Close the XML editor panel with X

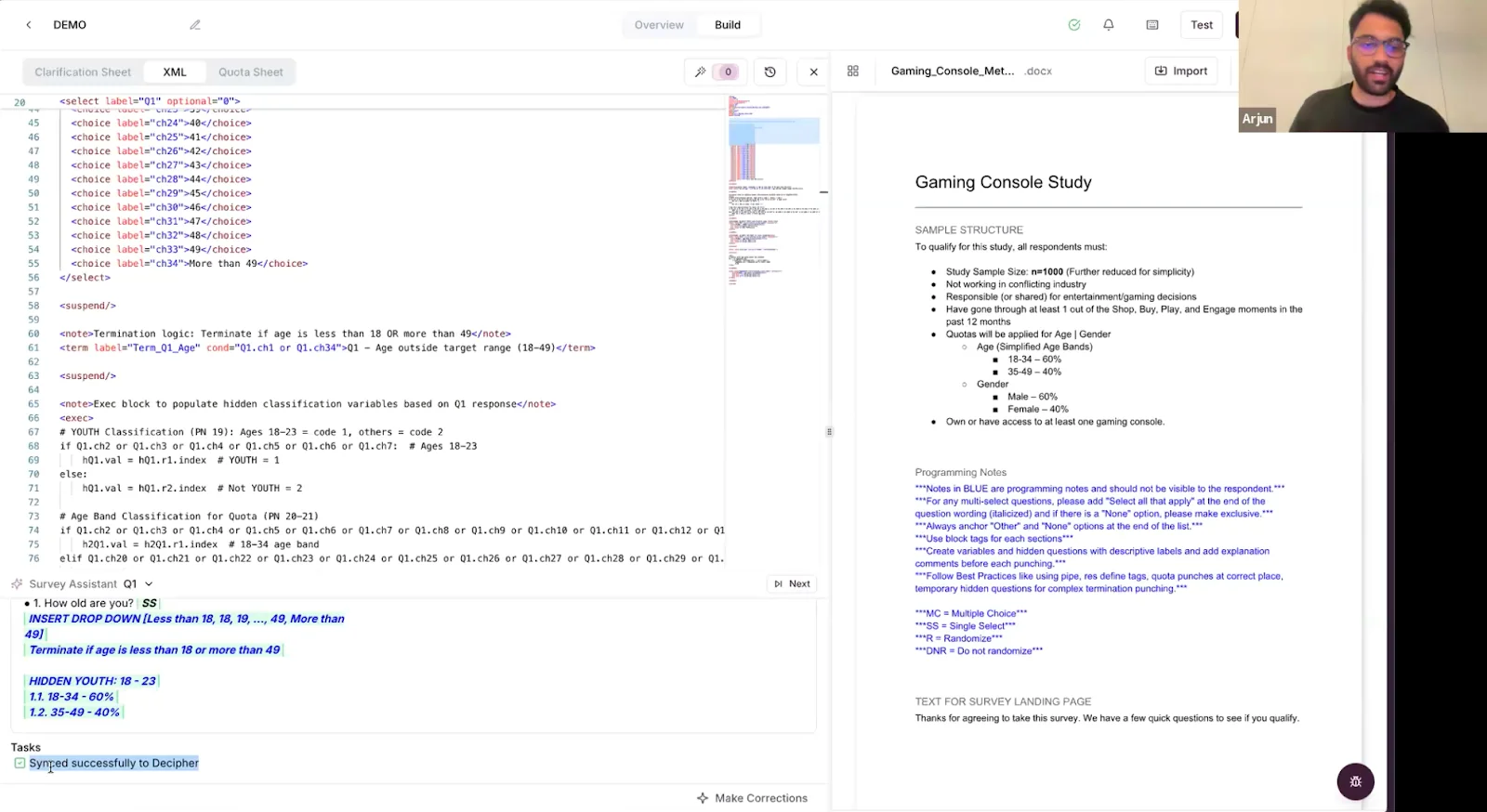pos(814,72)
